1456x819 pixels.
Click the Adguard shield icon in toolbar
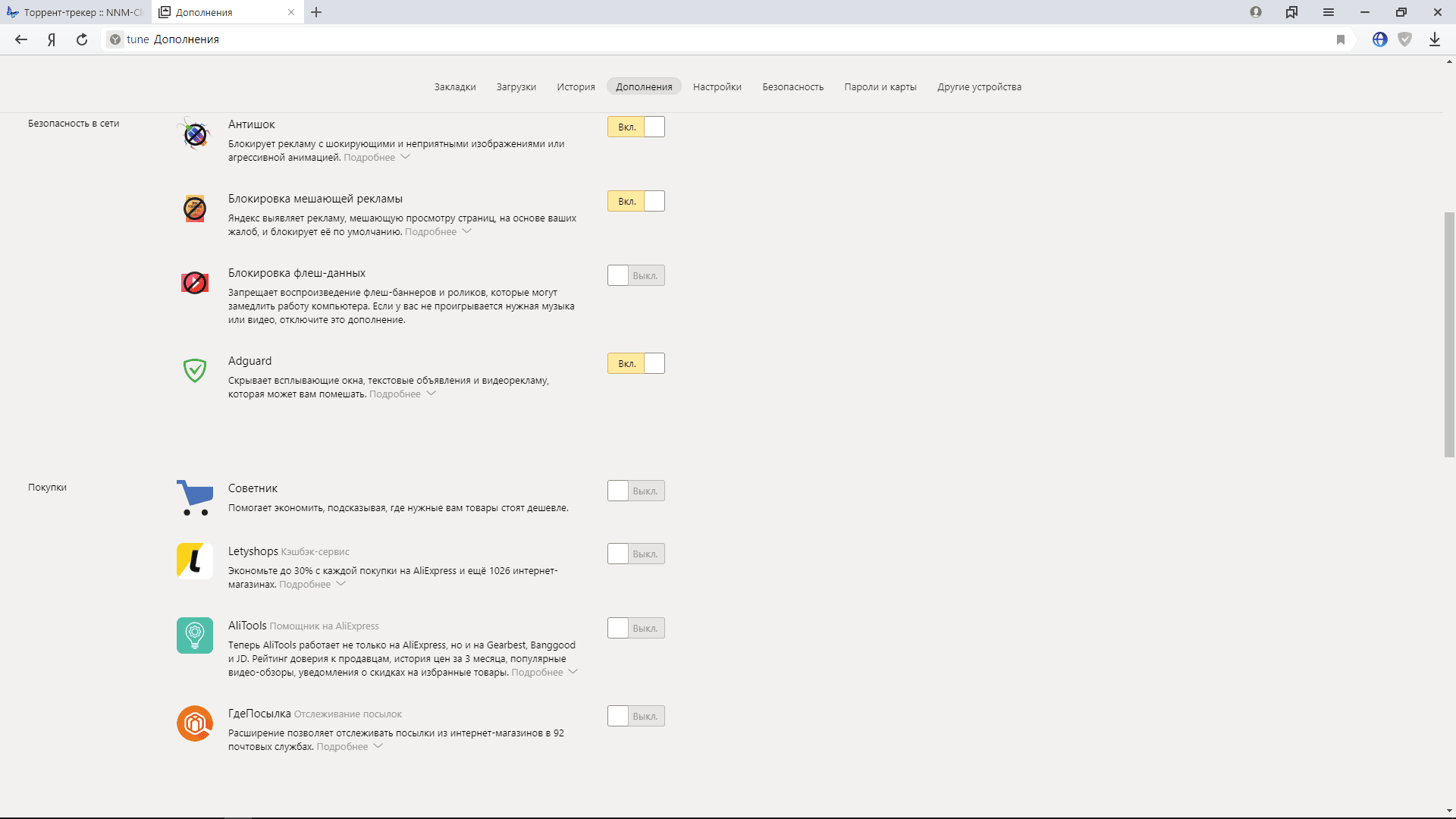click(1405, 39)
